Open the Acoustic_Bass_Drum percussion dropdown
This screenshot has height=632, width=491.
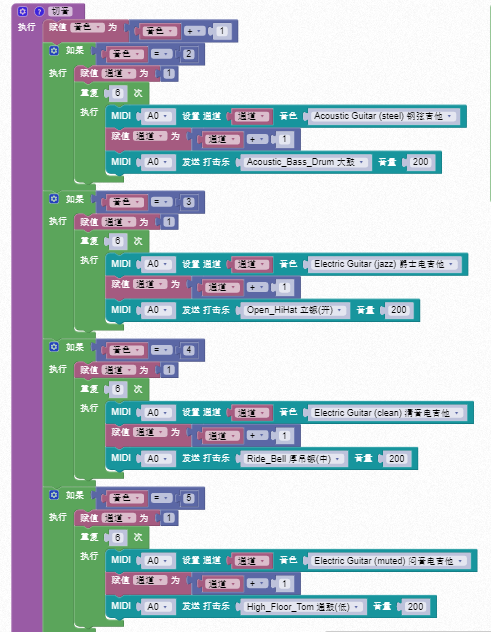[306, 162]
